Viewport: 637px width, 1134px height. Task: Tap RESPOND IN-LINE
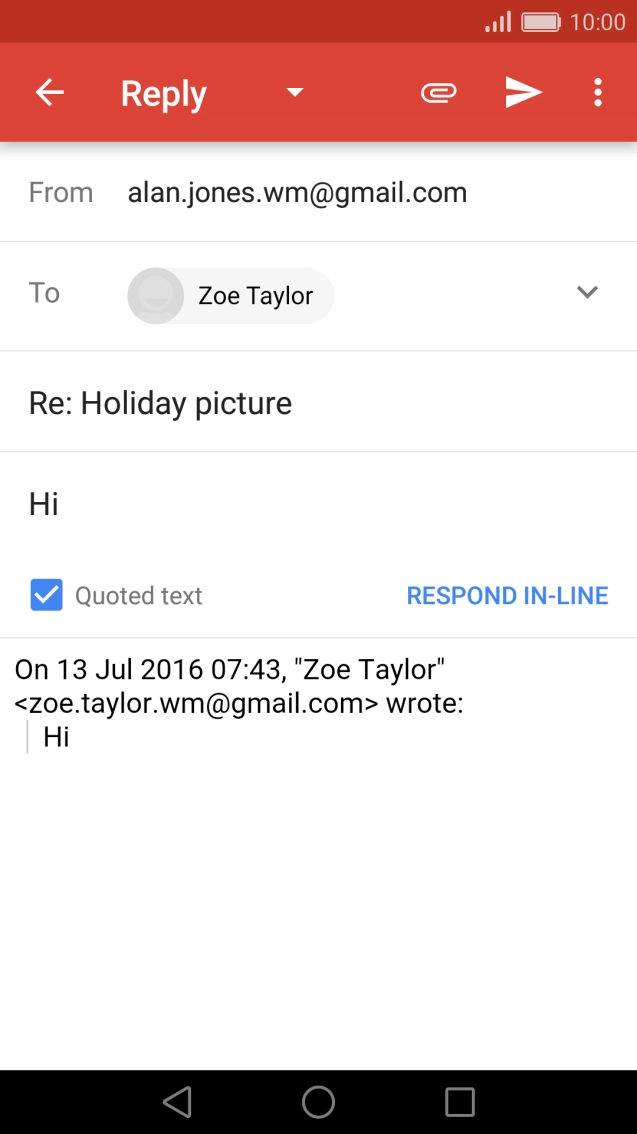click(x=507, y=595)
